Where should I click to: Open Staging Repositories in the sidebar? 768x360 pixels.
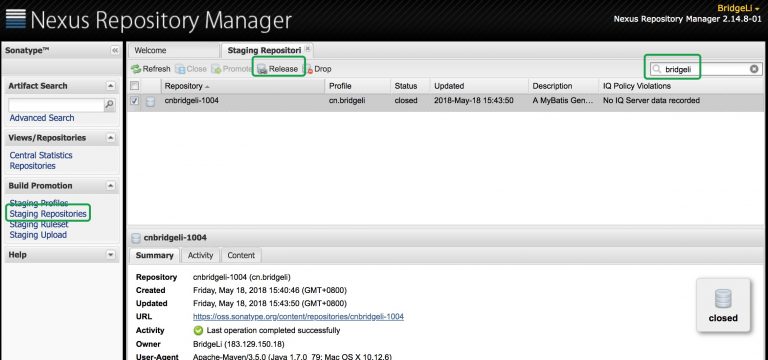click(x=48, y=214)
